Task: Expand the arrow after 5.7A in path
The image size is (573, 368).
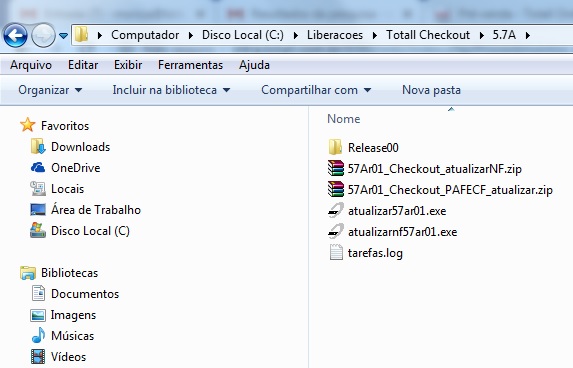Action: tap(528, 35)
